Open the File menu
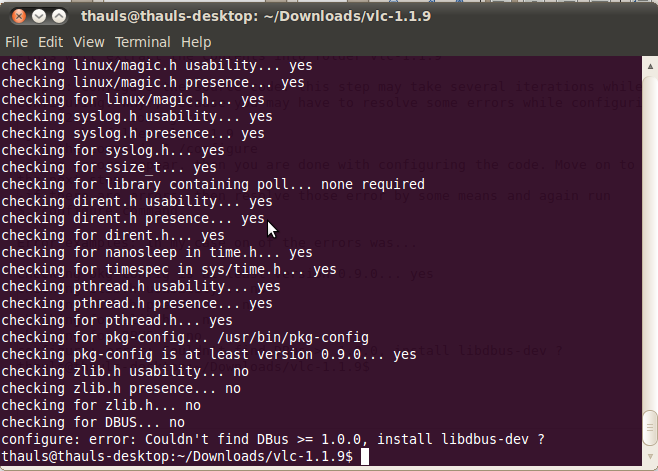 (16, 42)
